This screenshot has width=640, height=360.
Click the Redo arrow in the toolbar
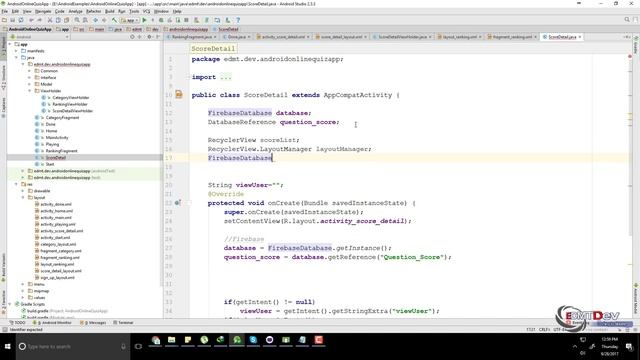[40, 20]
